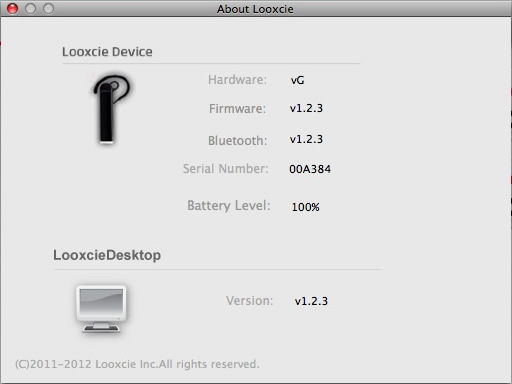Select the 100% battery level value
Image resolution: width=512 pixels, height=384 pixels.
306,207
